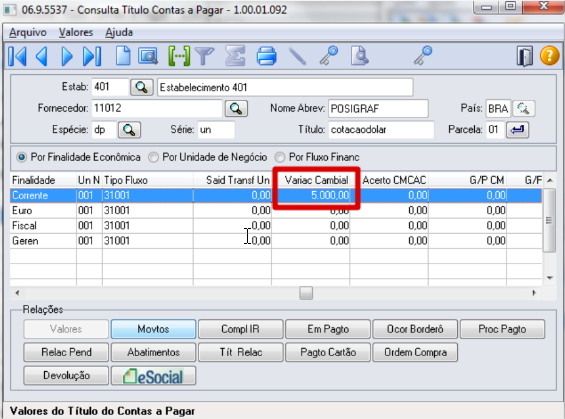Jump to last record toolbar icon
Image resolution: width=565 pixels, height=419 pixels.
(x=92, y=56)
